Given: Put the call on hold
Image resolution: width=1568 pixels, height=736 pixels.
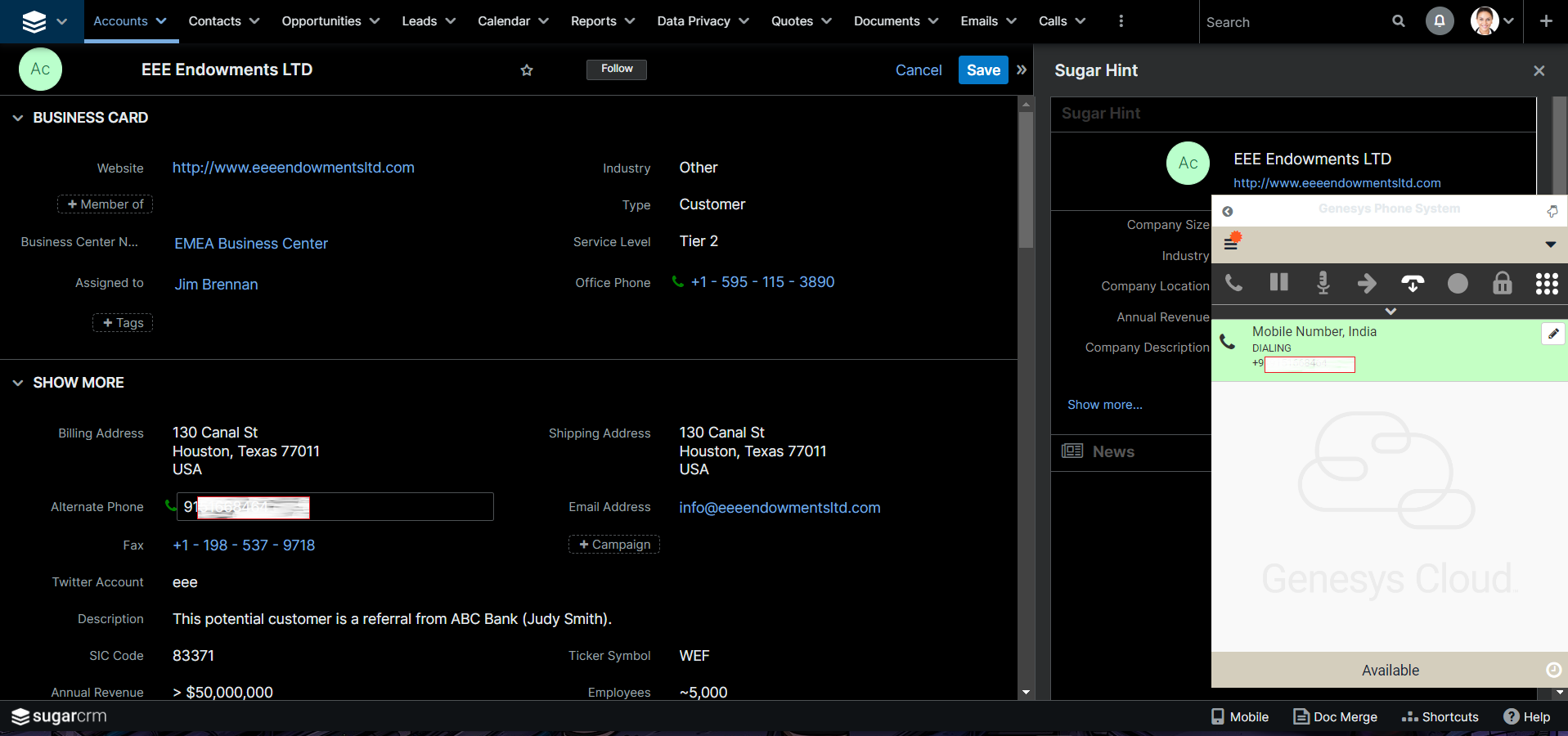Looking at the screenshot, I should pos(1279,283).
